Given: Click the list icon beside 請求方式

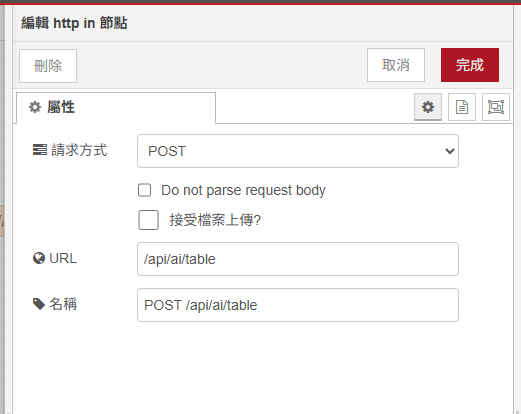Looking at the screenshot, I should click(40, 150).
